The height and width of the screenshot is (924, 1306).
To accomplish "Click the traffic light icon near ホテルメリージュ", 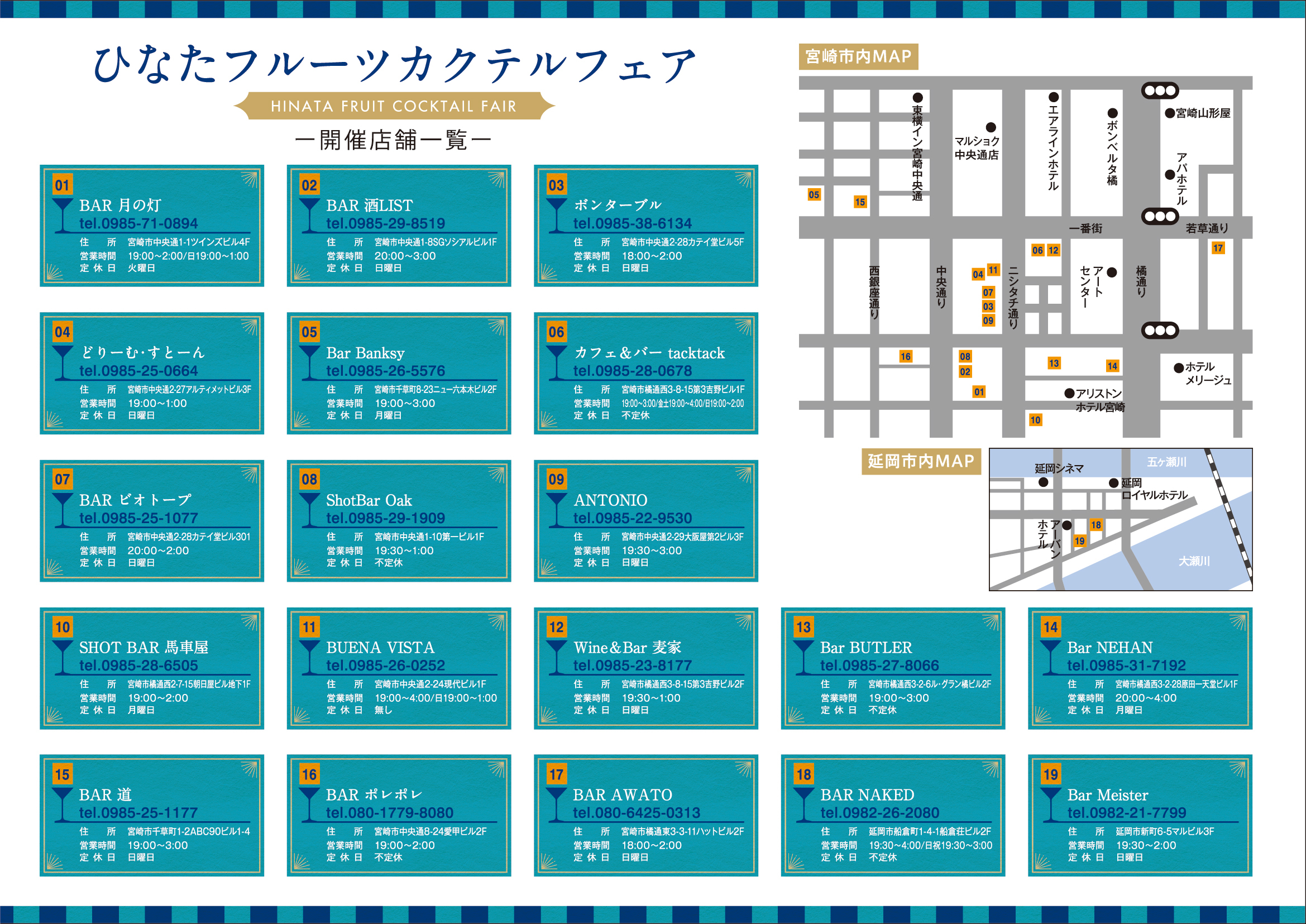I will (1160, 330).
